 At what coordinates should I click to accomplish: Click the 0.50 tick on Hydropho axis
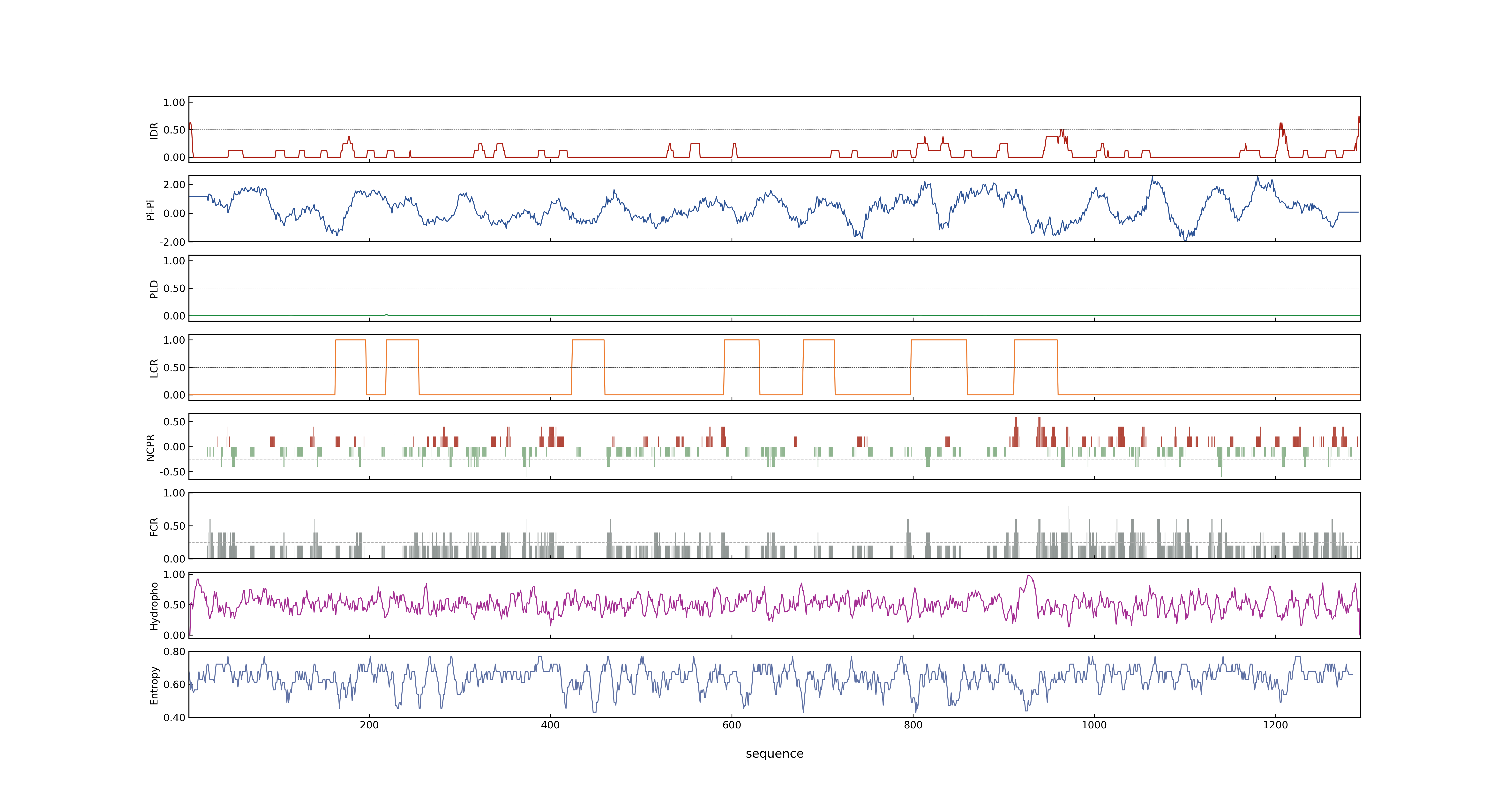(174, 605)
